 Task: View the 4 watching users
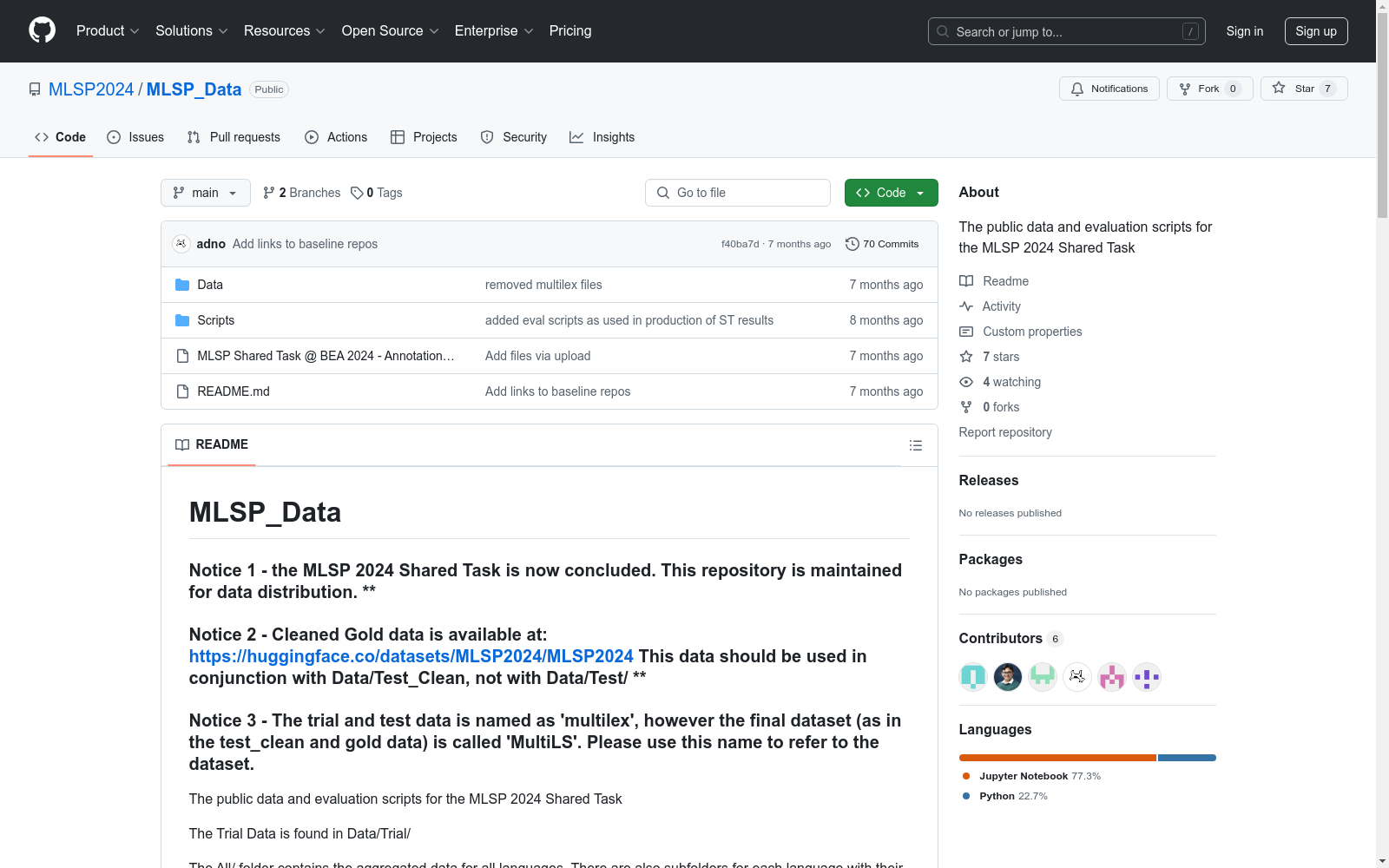point(1011,382)
